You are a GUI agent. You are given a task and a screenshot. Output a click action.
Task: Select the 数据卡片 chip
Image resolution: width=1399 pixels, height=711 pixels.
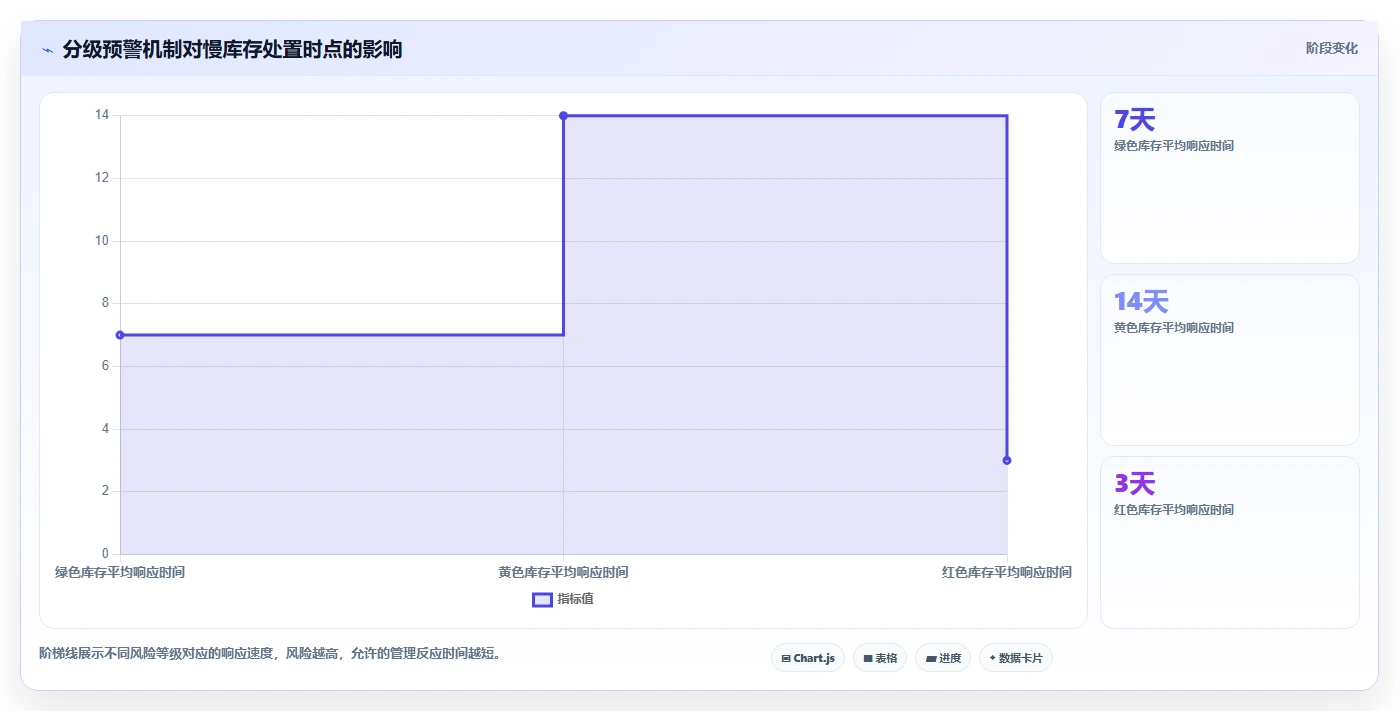coord(1016,658)
